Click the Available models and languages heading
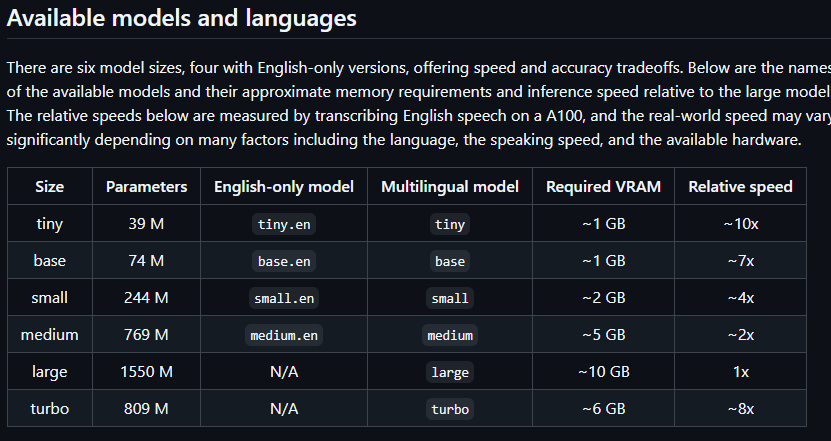This screenshot has width=831, height=441. [x=181, y=18]
